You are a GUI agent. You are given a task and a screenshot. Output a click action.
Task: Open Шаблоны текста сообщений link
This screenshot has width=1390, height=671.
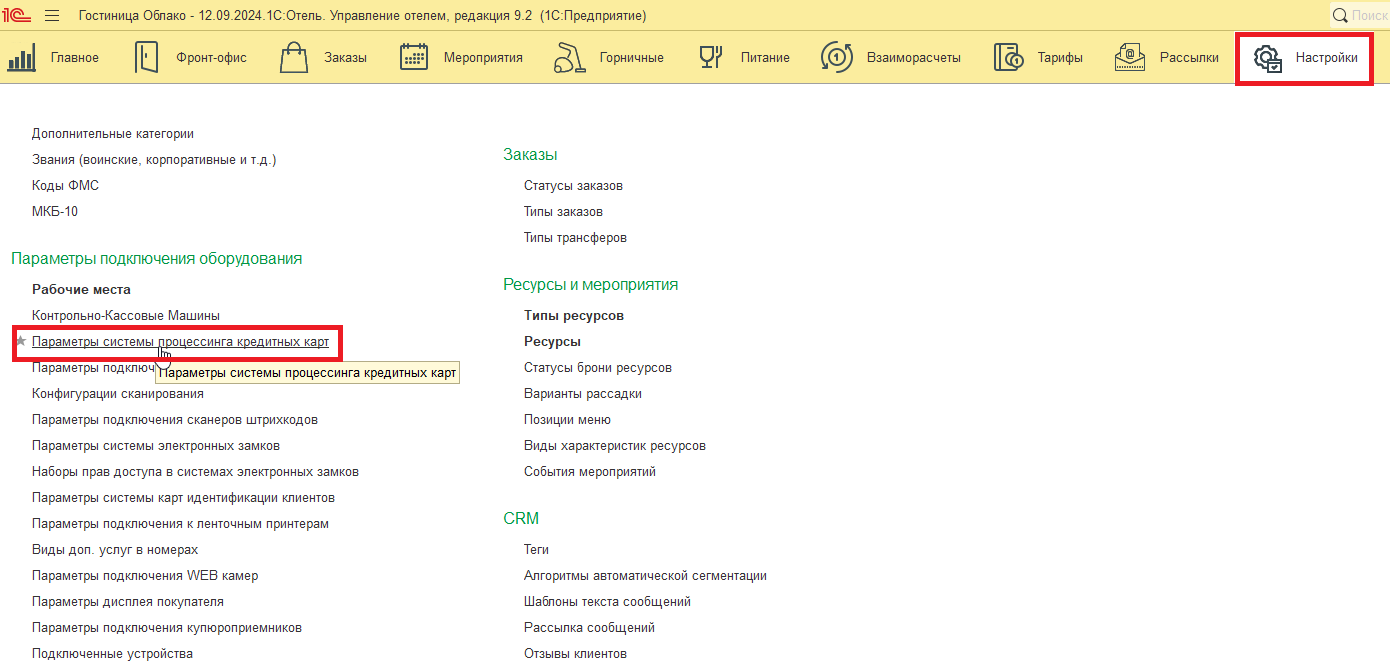pos(607,601)
